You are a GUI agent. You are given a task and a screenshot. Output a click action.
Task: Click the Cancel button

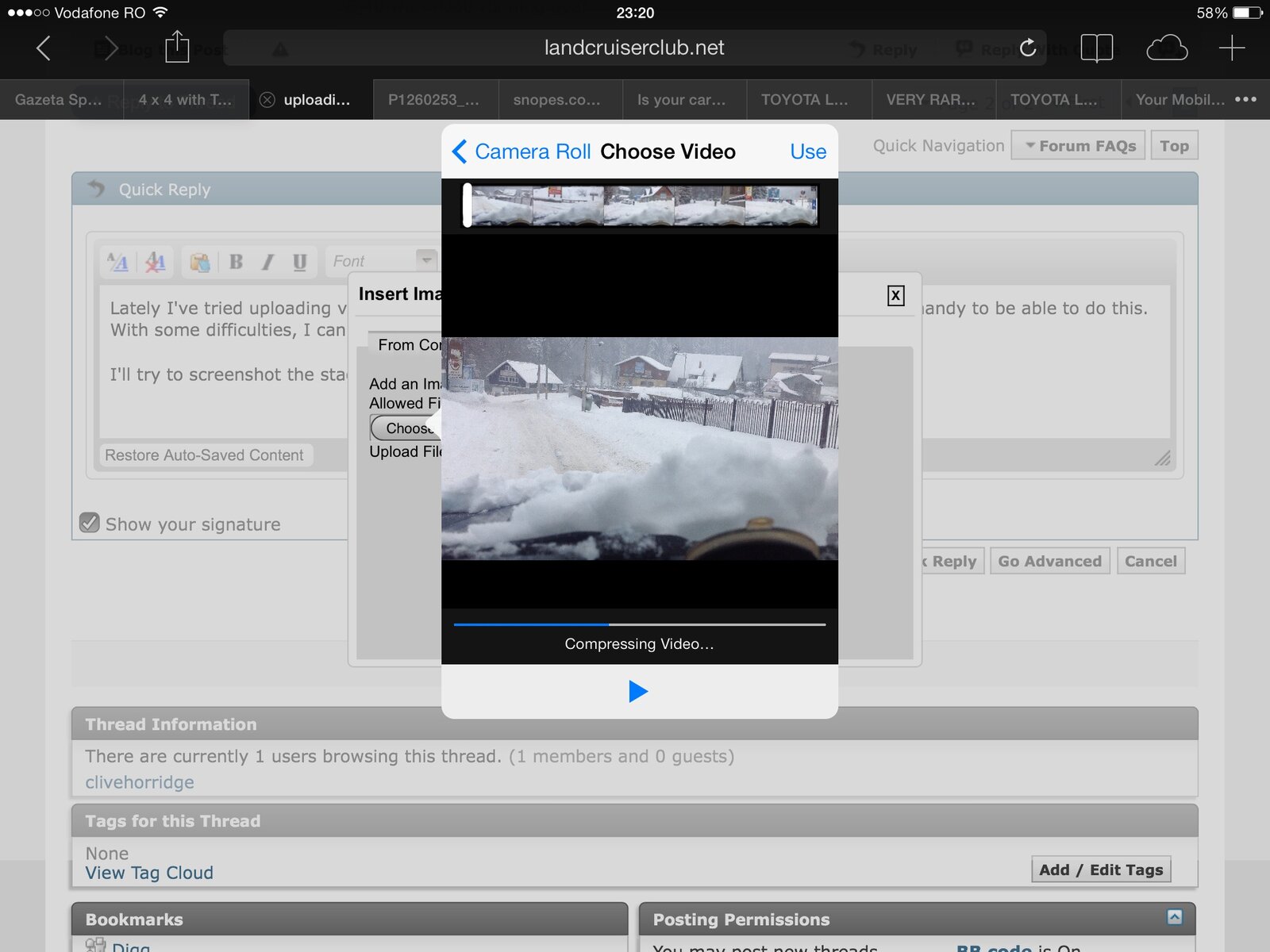(x=1150, y=561)
